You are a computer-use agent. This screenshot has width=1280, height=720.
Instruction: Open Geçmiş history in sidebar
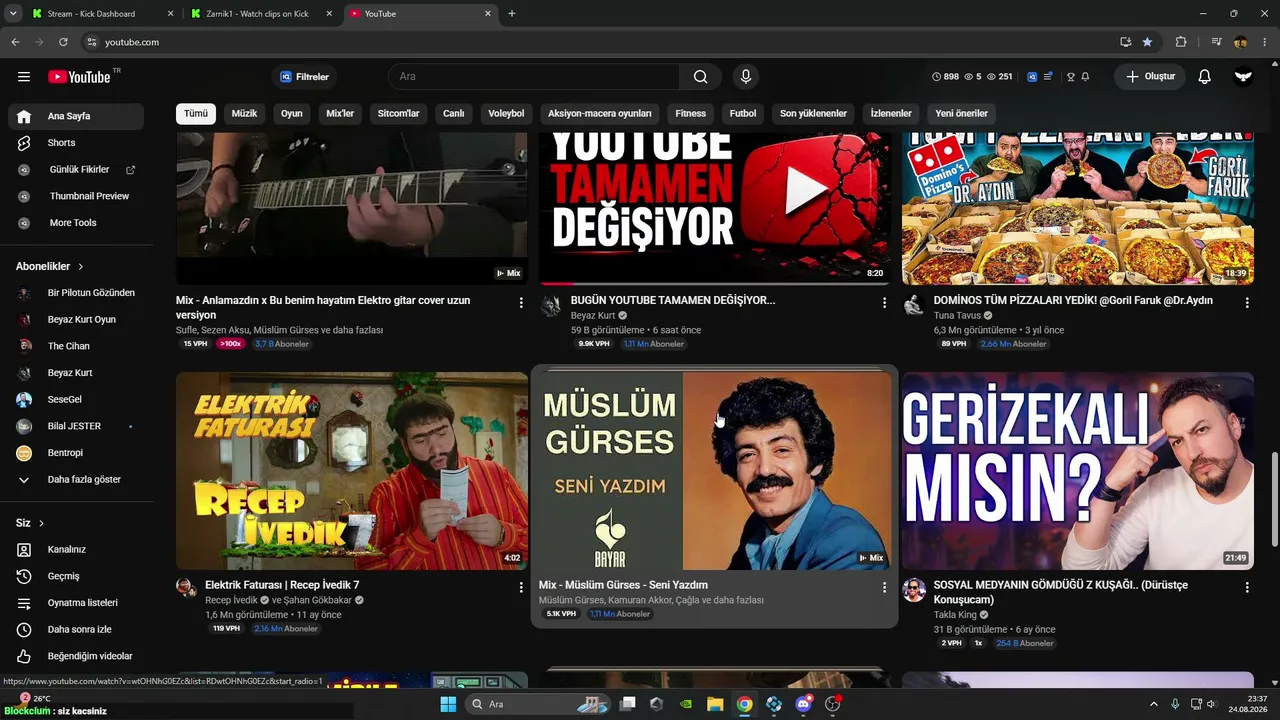[76, 577]
